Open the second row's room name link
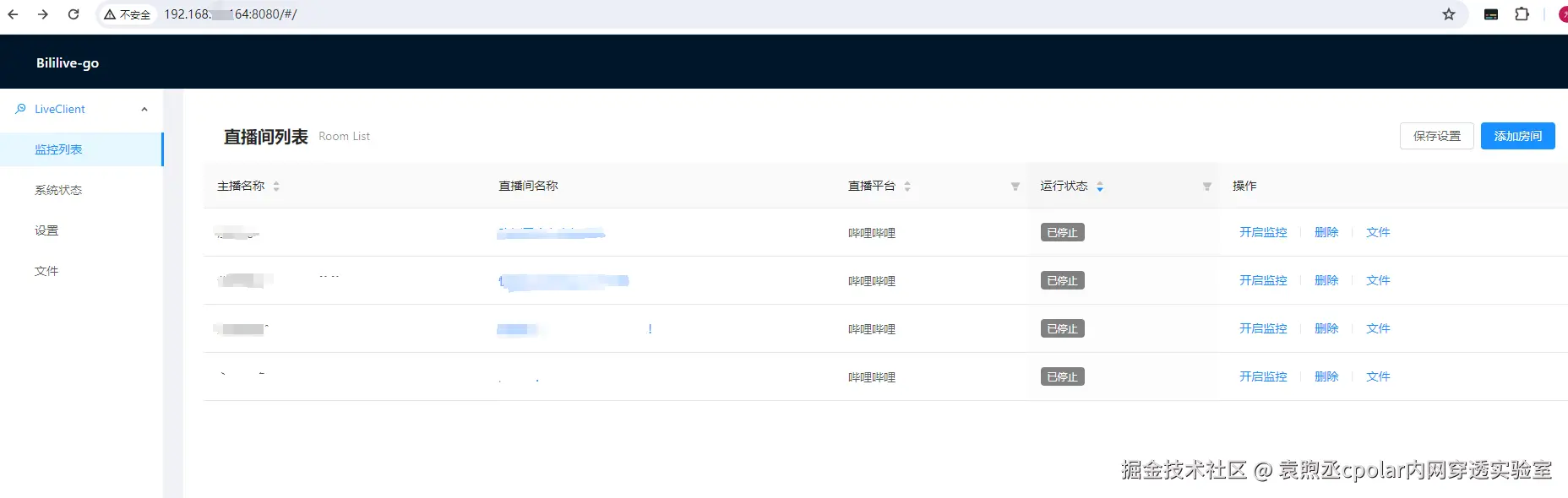 click(x=563, y=281)
